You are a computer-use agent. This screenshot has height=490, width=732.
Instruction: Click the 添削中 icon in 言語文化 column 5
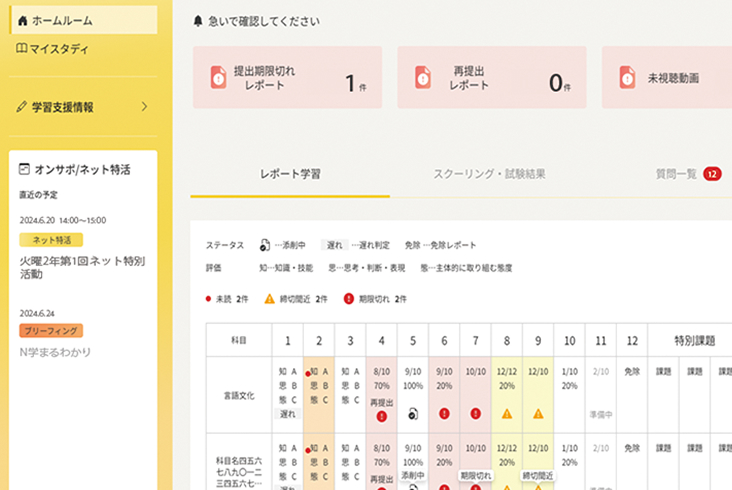[411, 412]
